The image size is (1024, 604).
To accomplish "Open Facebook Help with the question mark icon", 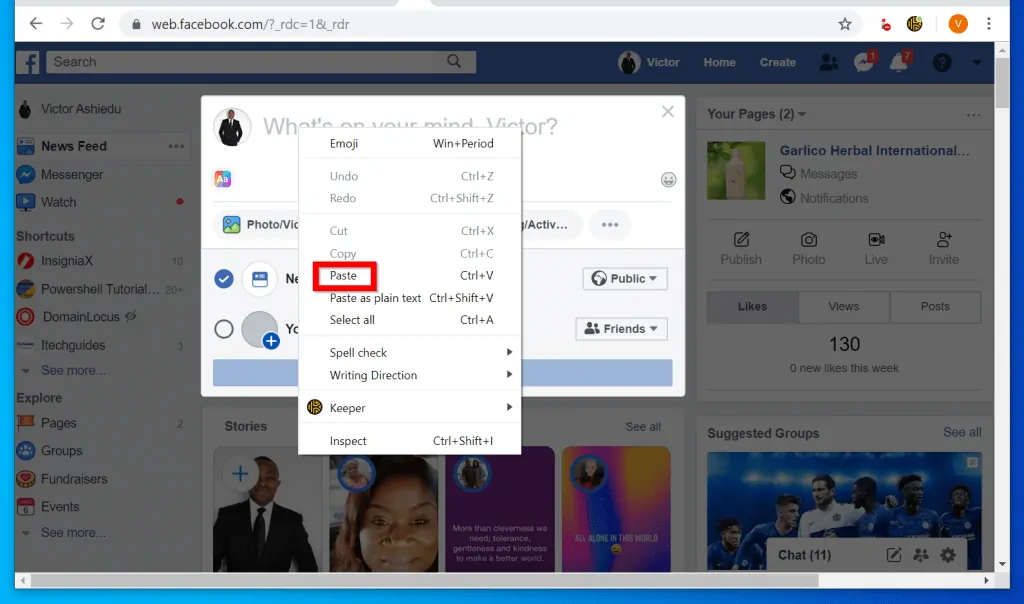I will (941, 62).
